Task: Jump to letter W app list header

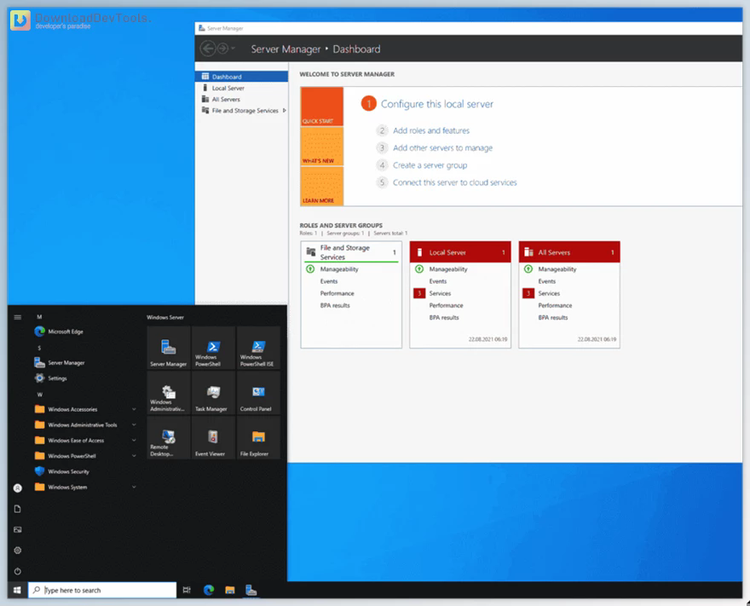Action: click(40, 395)
